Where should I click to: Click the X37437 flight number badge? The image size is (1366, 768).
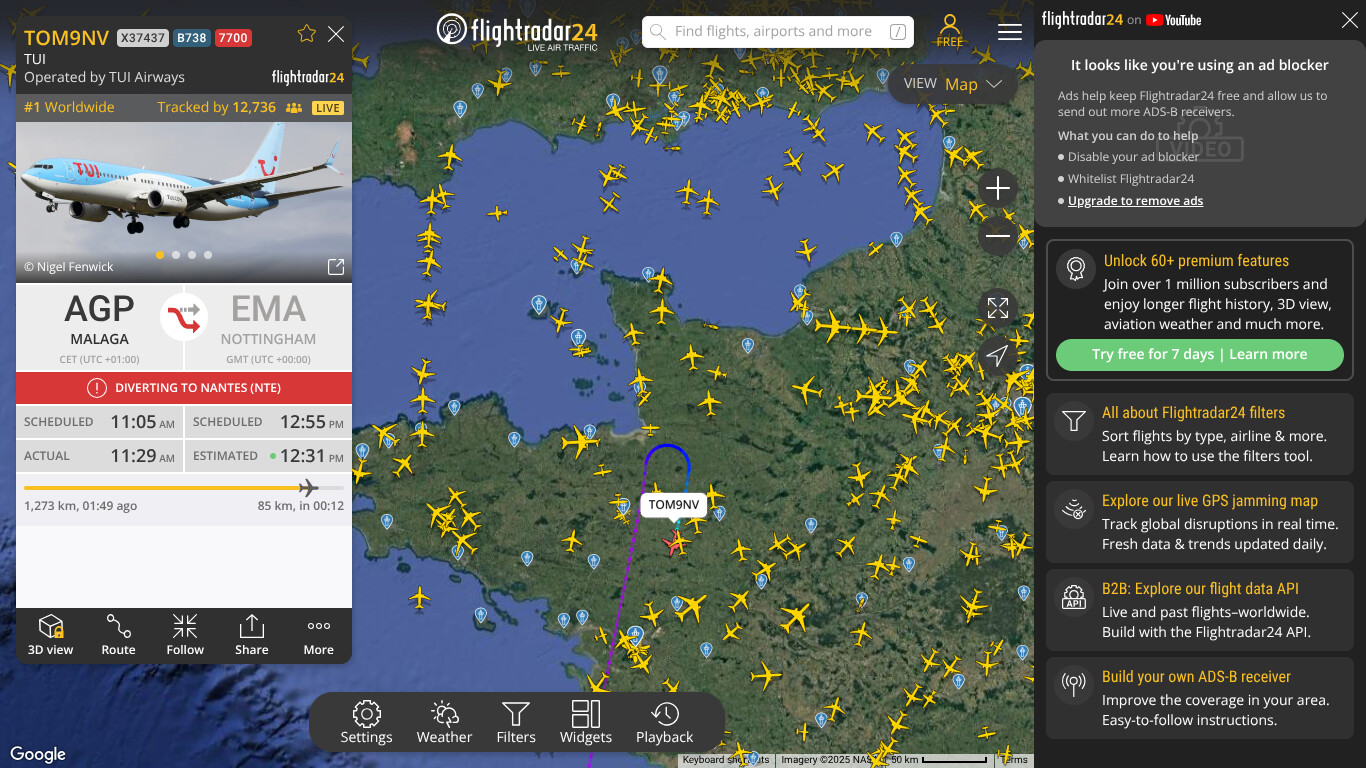(143, 38)
